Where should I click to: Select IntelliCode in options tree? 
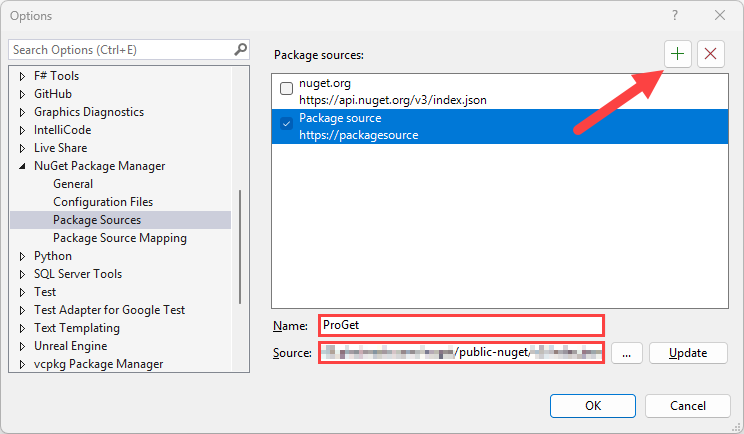pyautogui.click(x=62, y=129)
